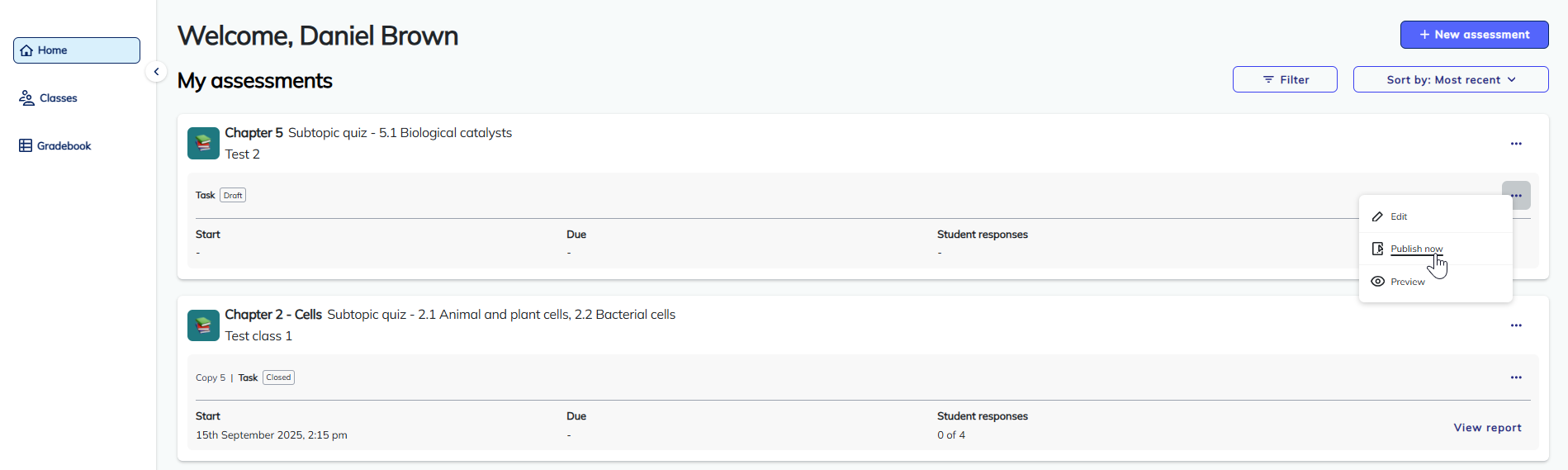Viewport: 1568px width, 470px height.
Task: Click the Draft status badge
Action: (x=233, y=196)
